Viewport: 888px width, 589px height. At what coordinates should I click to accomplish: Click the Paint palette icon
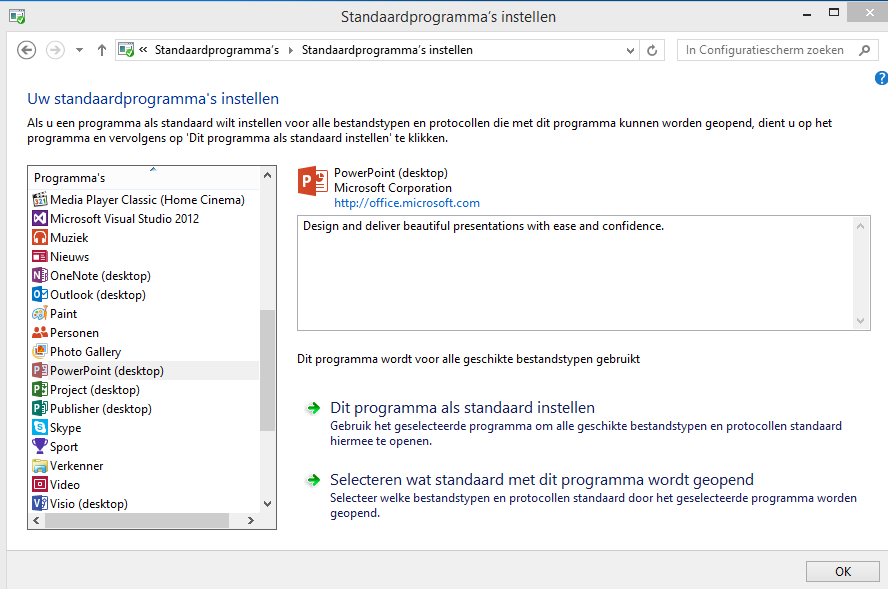[x=40, y=313]
